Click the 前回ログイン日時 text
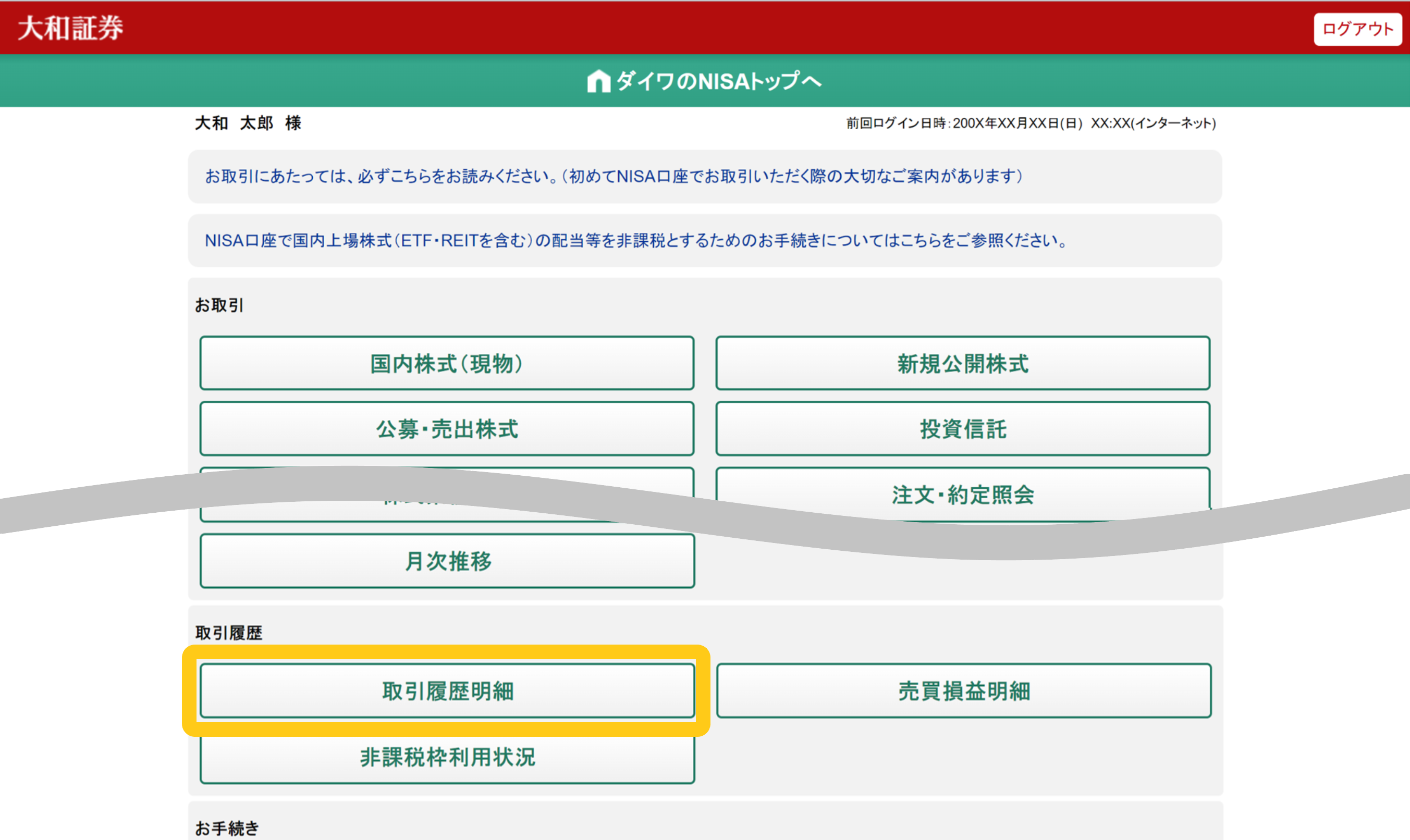The width and height of the screenshot is (1410, 840). pos(1031,123)
